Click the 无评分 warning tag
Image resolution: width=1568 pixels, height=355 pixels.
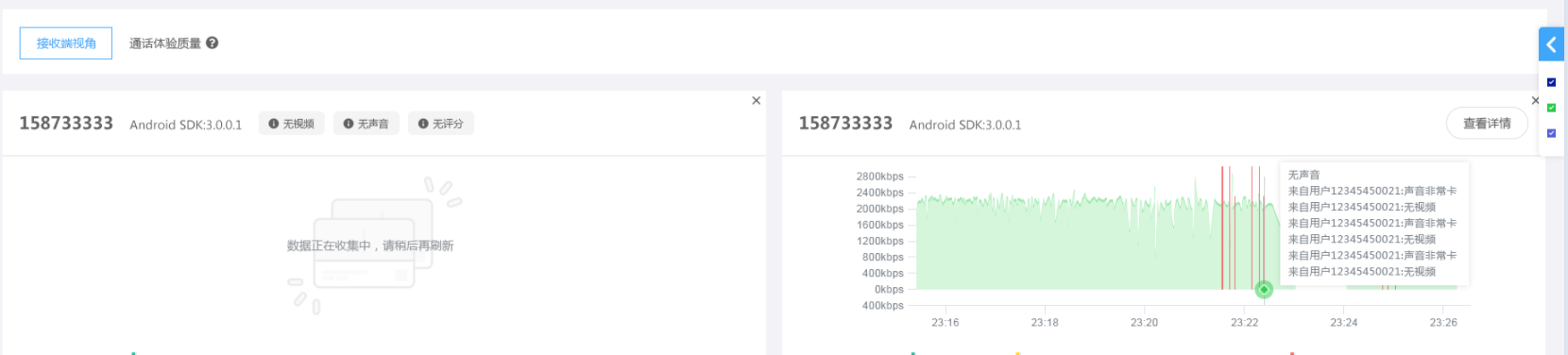pos(441,124)
